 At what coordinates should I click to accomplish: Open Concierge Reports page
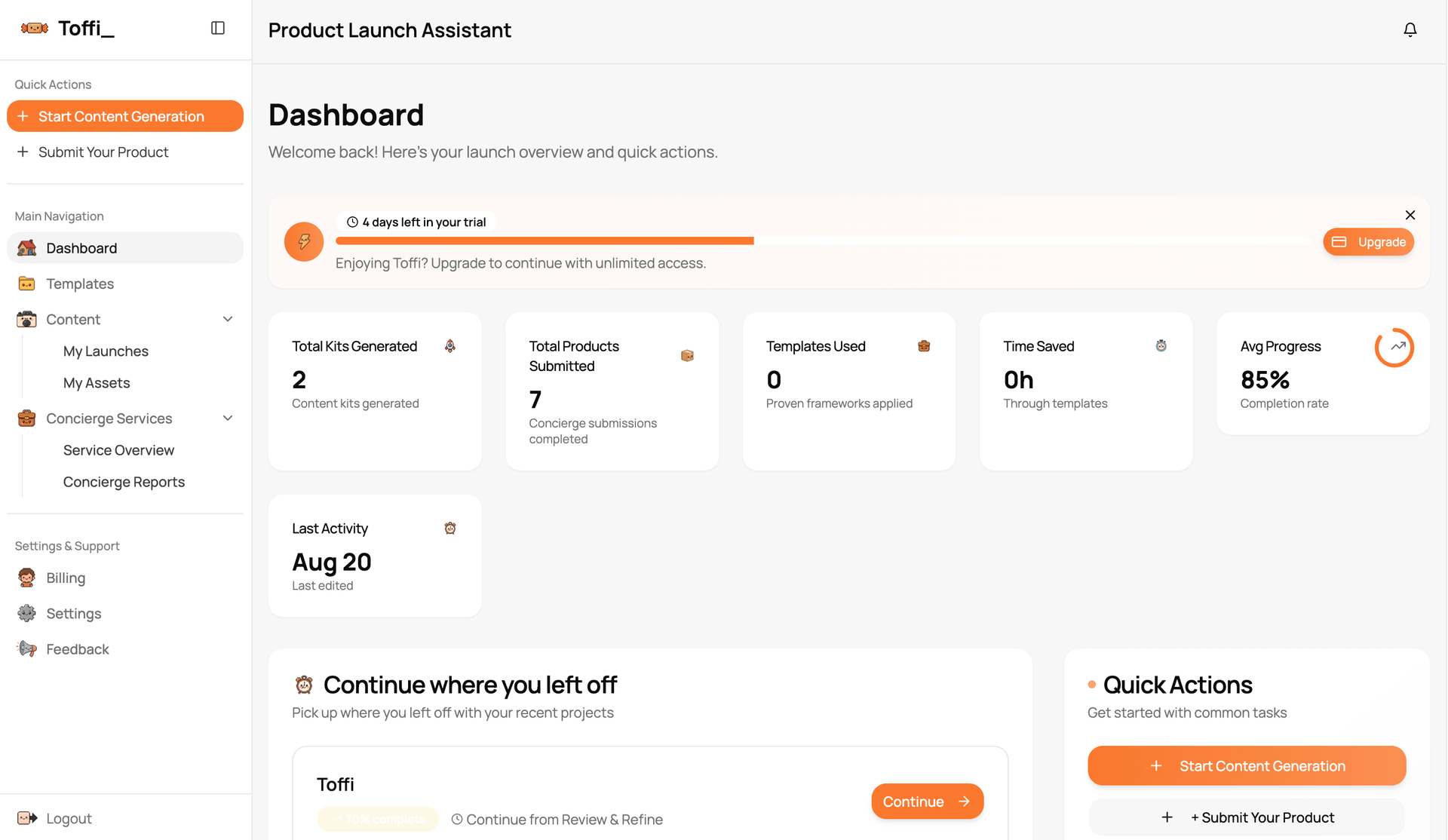124,482
